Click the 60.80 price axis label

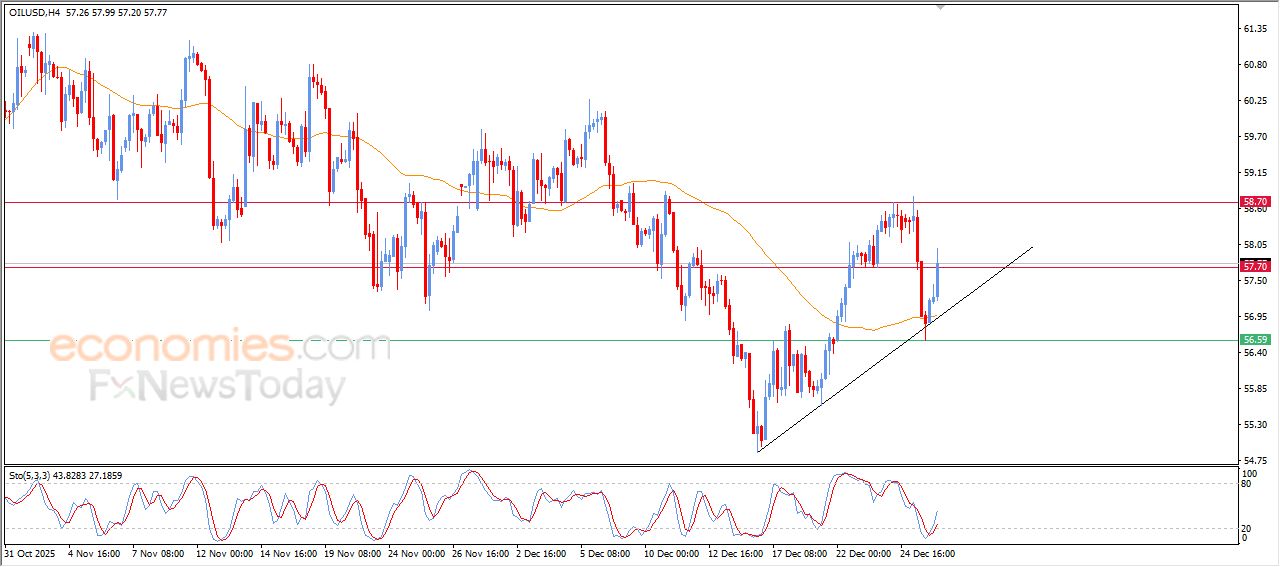point(1254,65)
